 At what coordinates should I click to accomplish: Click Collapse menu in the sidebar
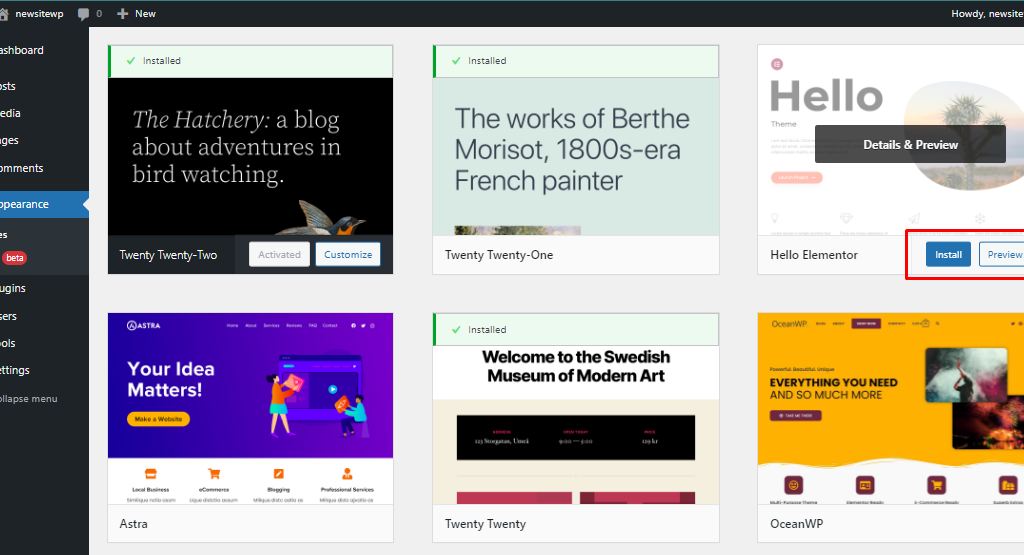(x=29, y=398)
